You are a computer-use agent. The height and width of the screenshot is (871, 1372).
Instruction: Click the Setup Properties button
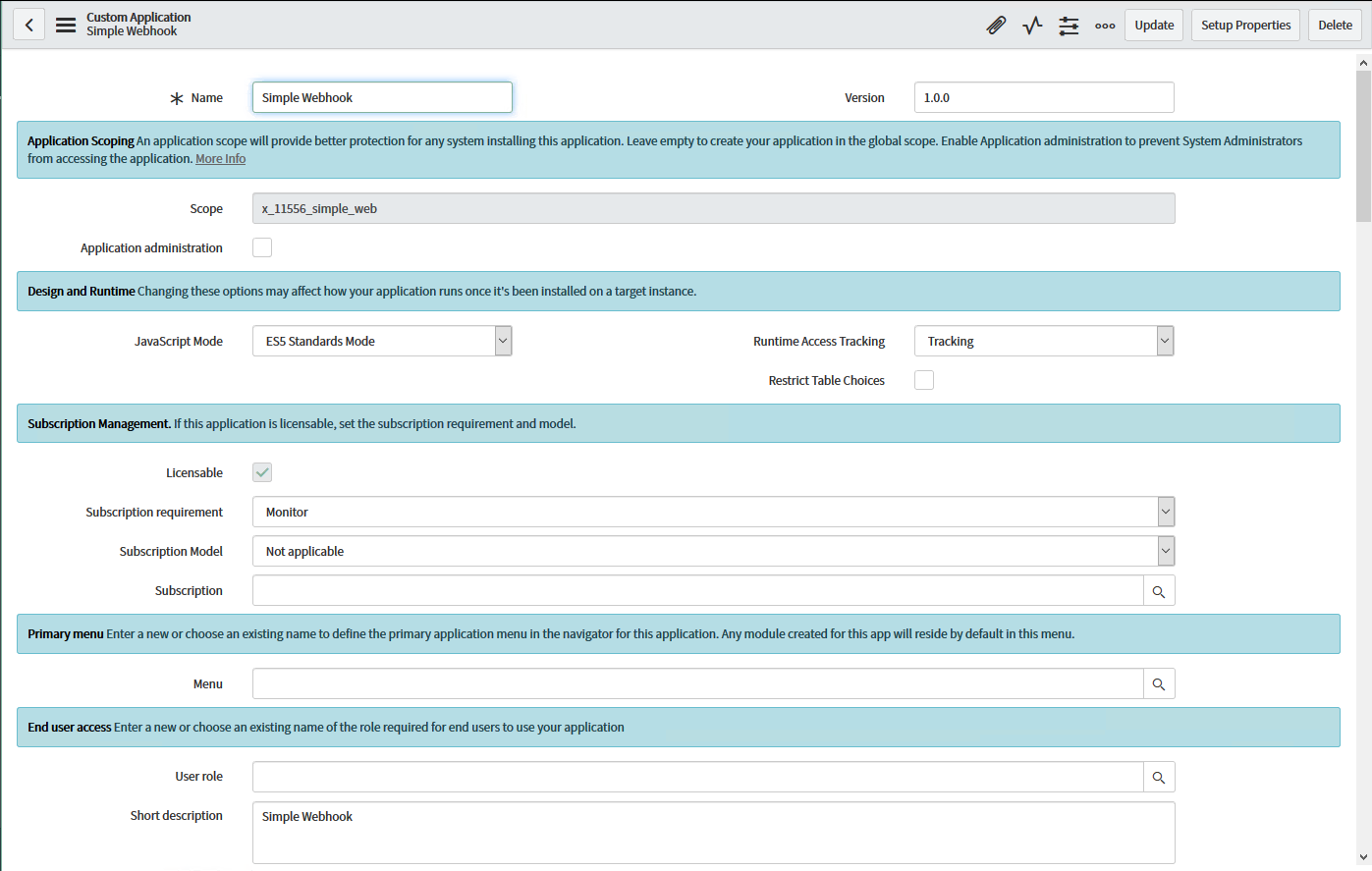(1245, 25)
